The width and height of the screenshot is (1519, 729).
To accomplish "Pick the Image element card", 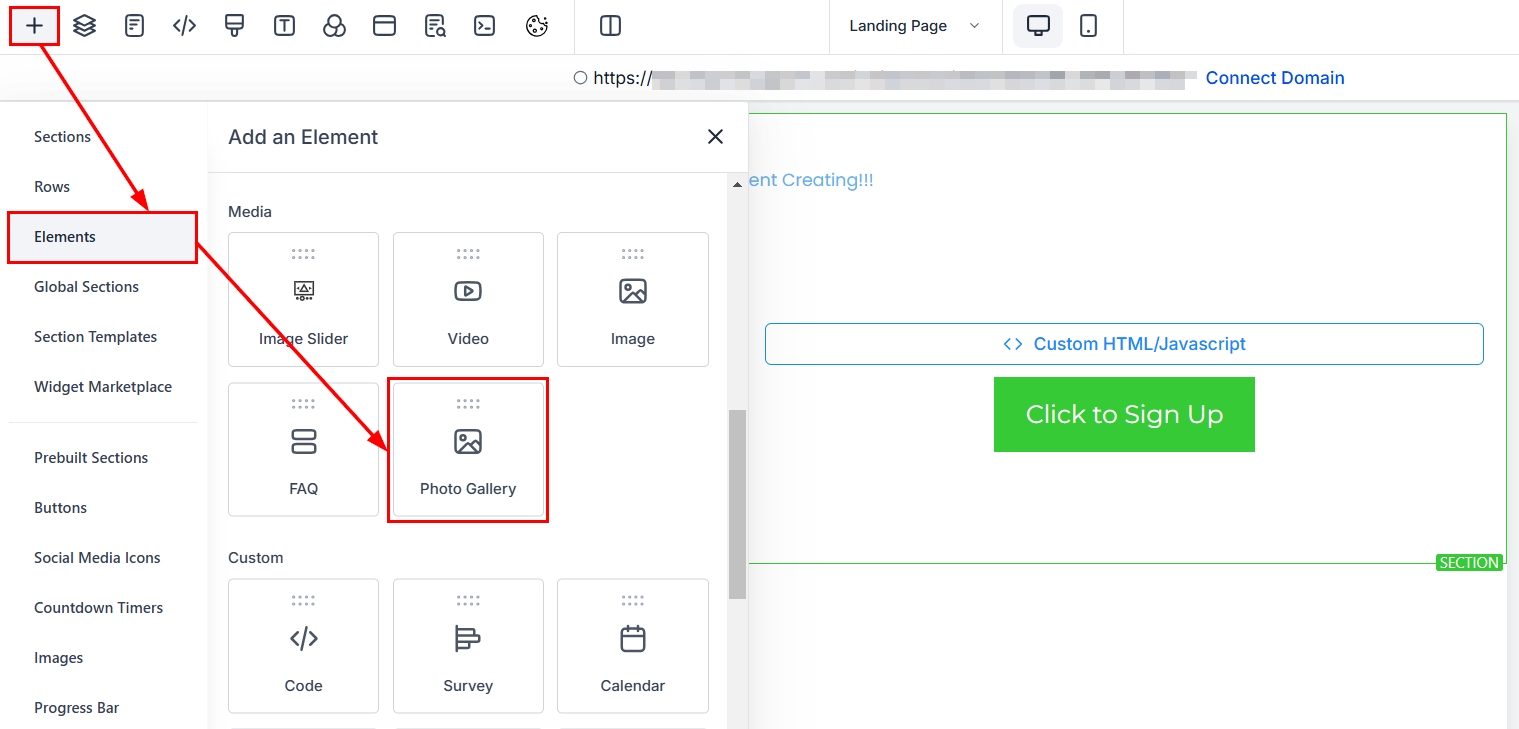I will (x=633, y=299).
